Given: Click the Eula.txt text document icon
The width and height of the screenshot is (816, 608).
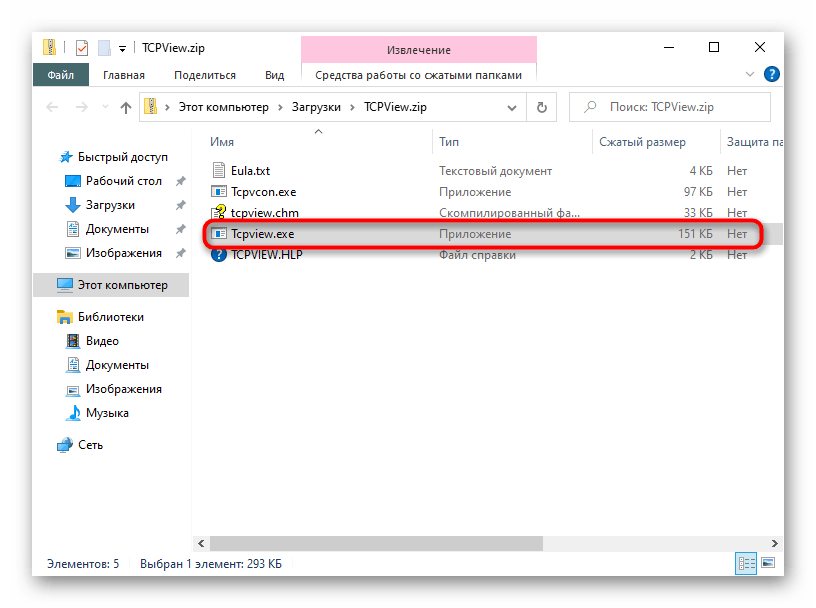Looking at the screenshot, I should [219, 170].
